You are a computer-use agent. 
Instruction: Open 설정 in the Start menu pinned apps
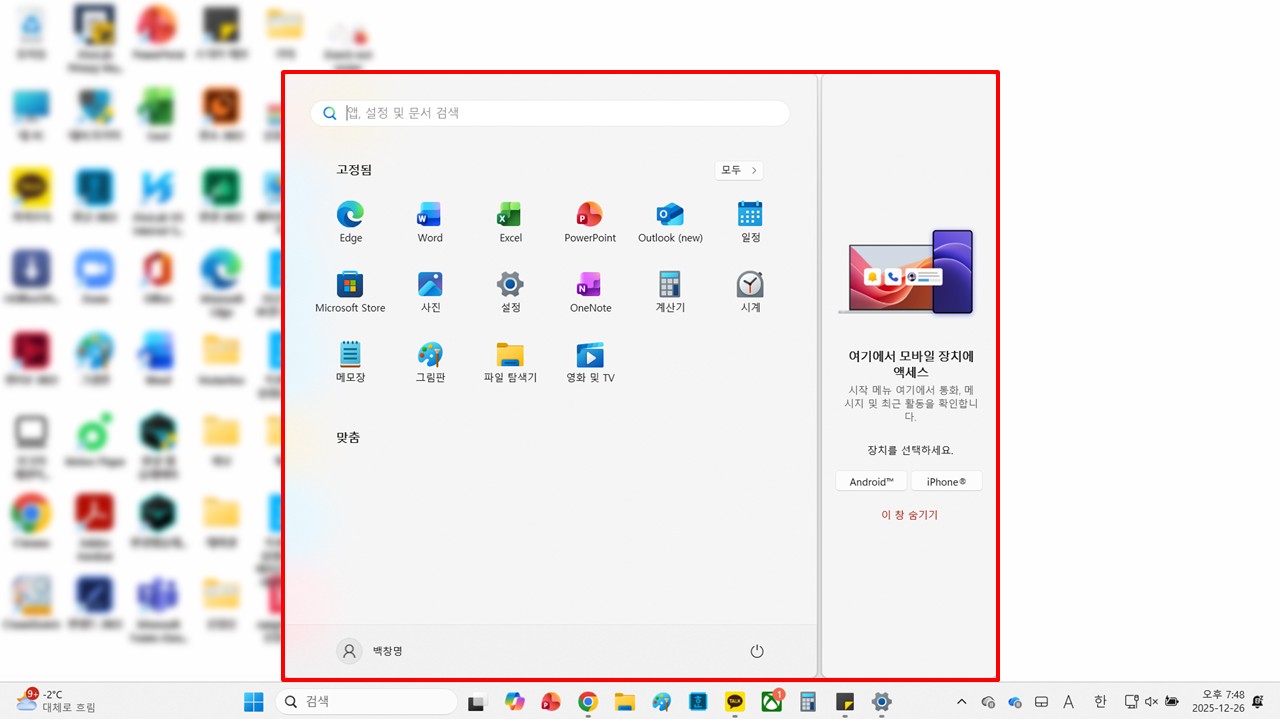pos(510,292)
